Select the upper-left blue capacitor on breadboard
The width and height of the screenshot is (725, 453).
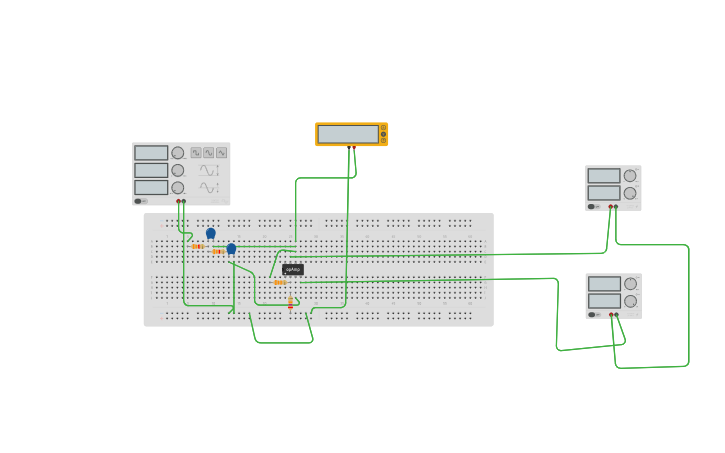(210, 233)
